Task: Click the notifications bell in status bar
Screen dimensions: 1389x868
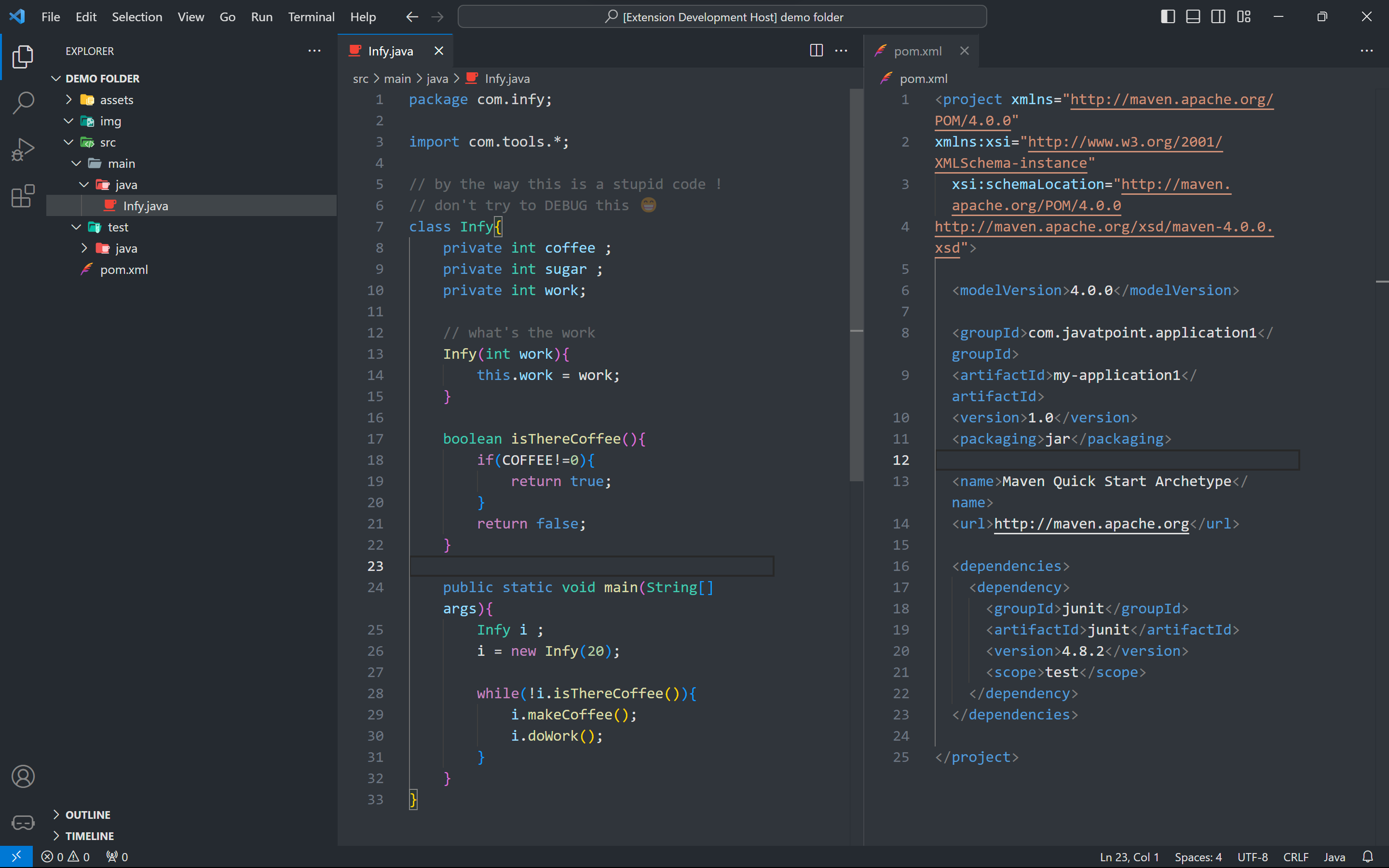Action: coord(1368,856)
